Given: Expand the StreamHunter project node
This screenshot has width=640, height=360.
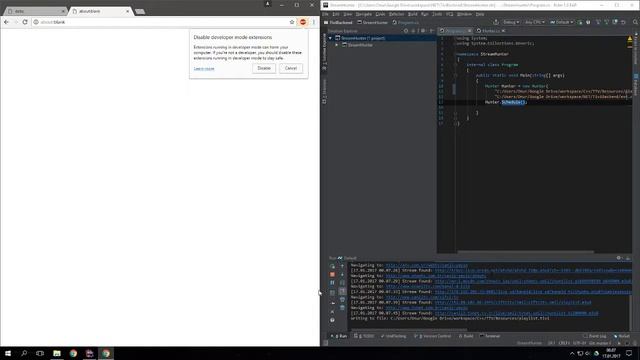Looking at the screenshot, I should point(337,45).
